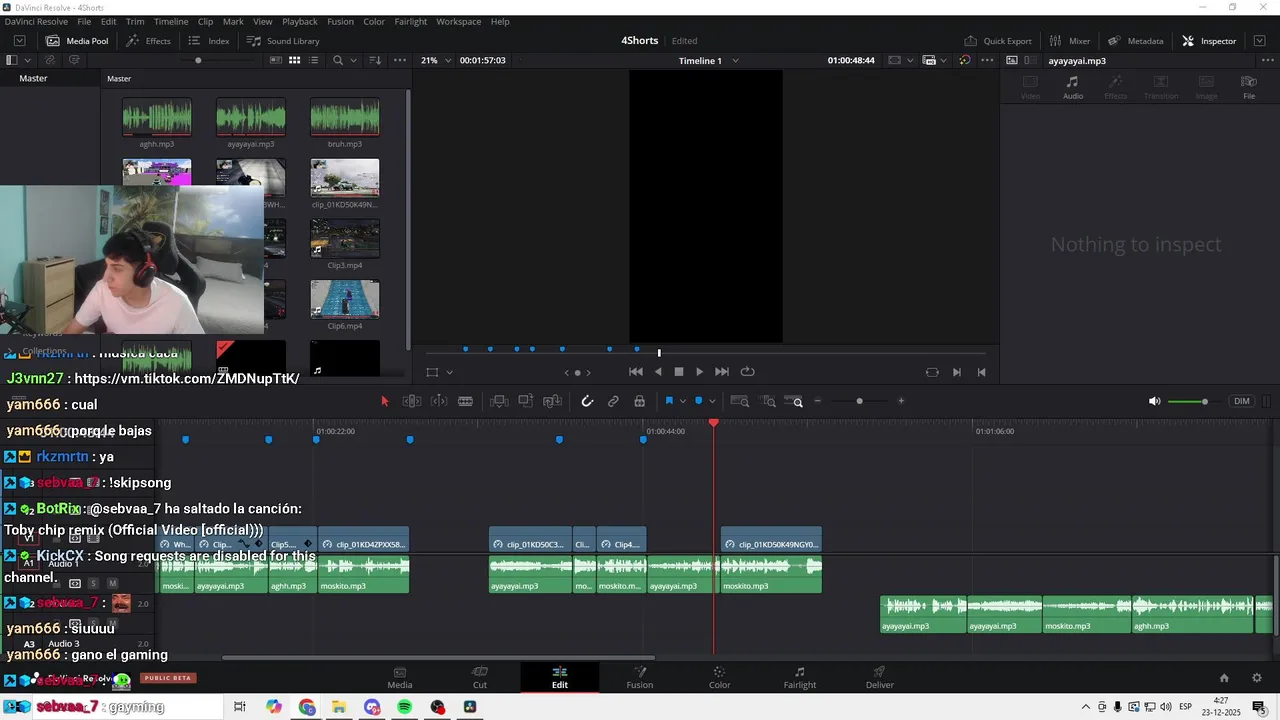Toggle Loop playback in the viewer

747,372
